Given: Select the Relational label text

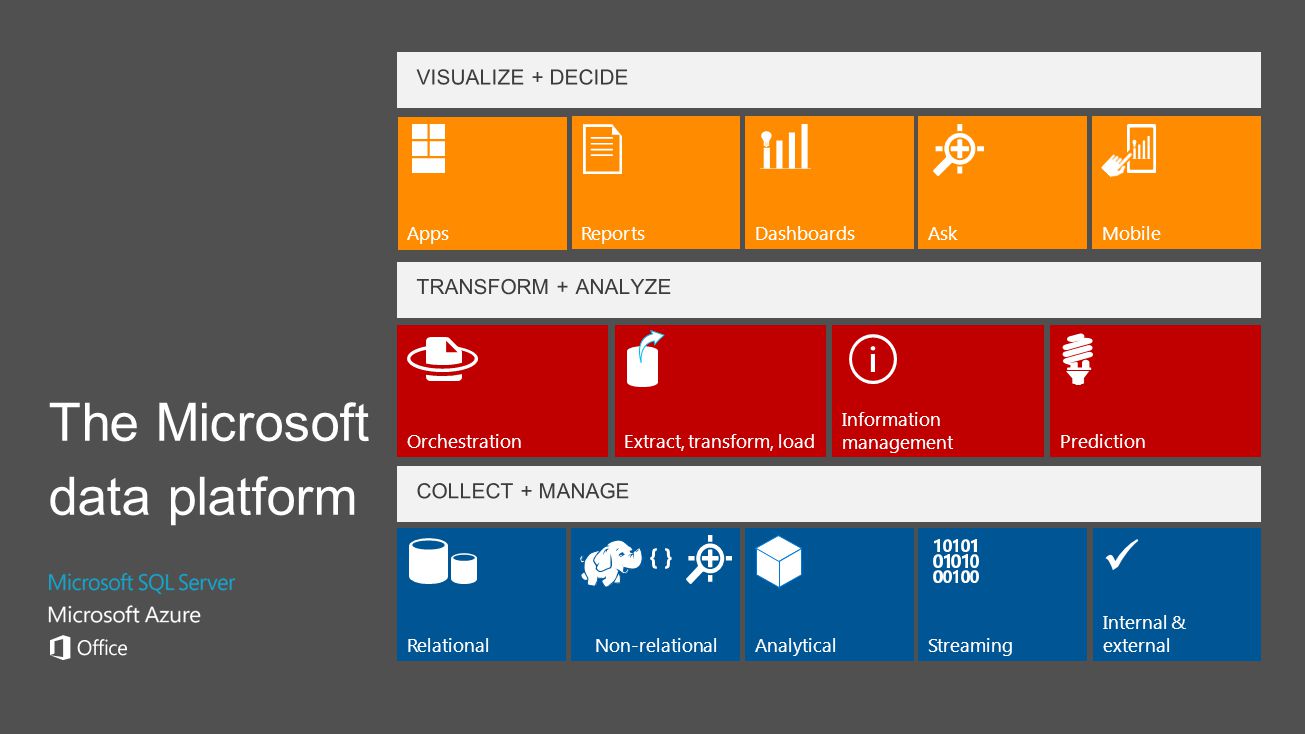Looking at the screenshot, I should 448,646.
